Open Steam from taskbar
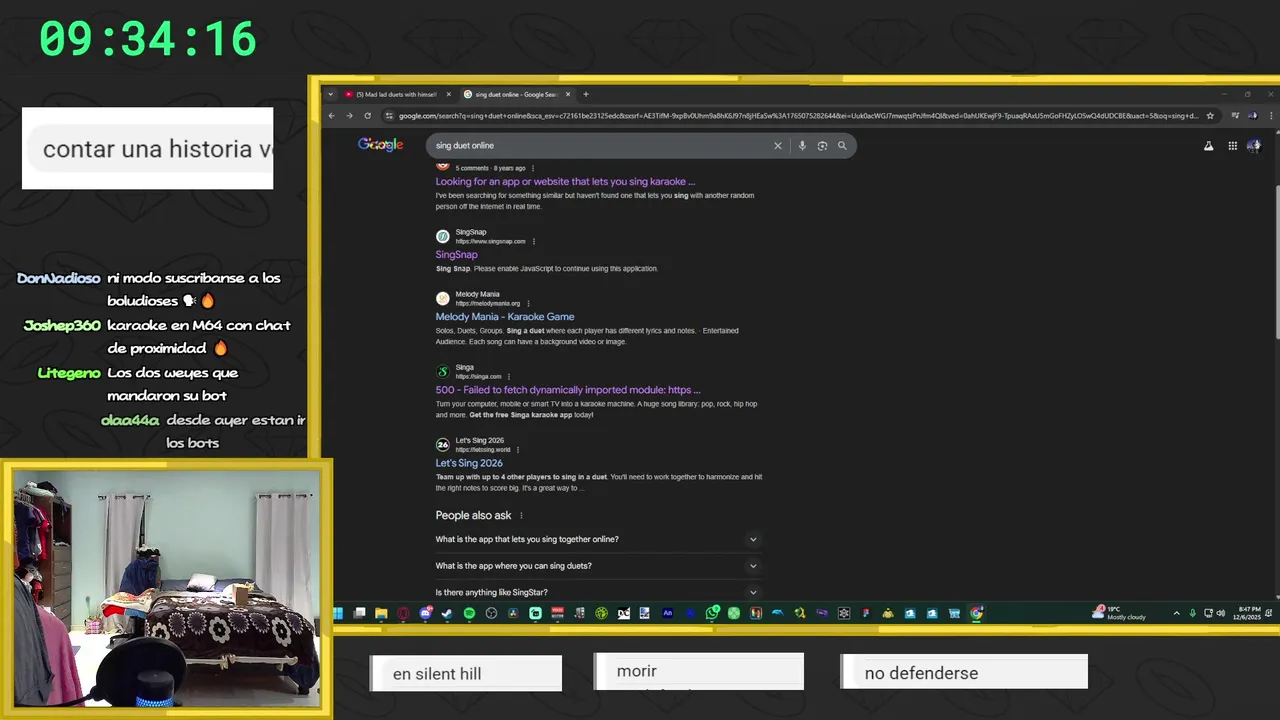Image resolution: width=1280 pixels, height=720 pixels. [x=447, y=613]
